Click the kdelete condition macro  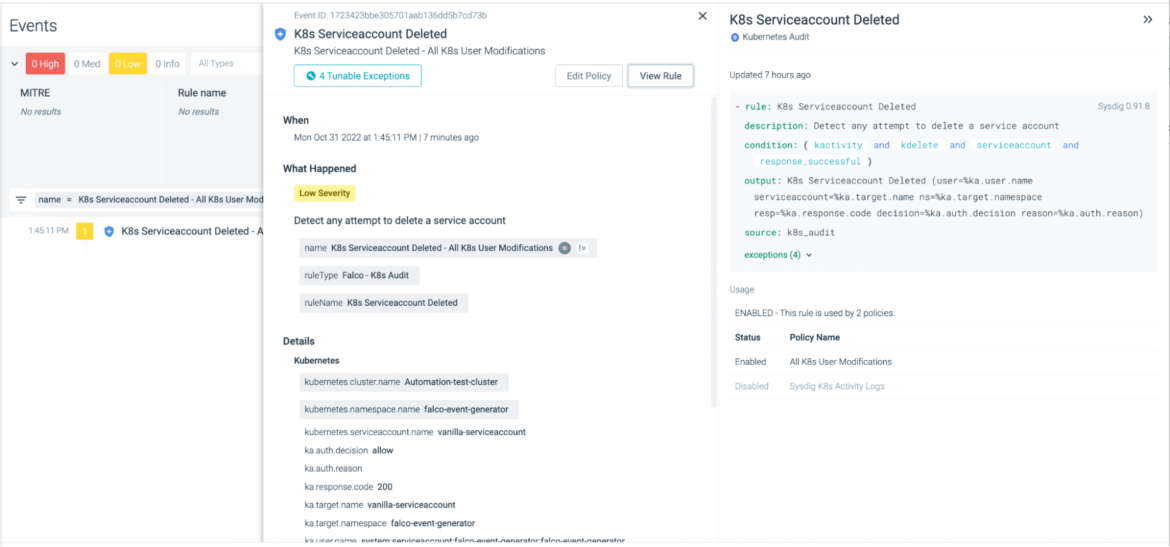[x=919, y=146]
